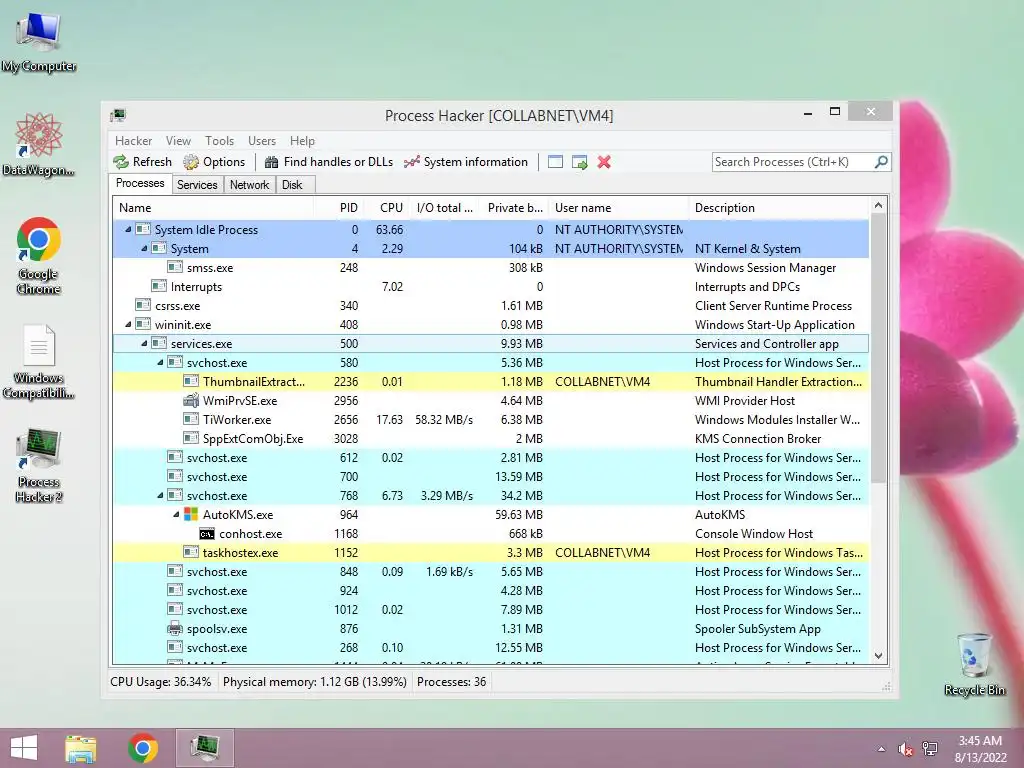The height and width of the screenshot is (768, 1024).
Task: Click the process list vertical scrollbar thumb
Action: tap(878, 348)
